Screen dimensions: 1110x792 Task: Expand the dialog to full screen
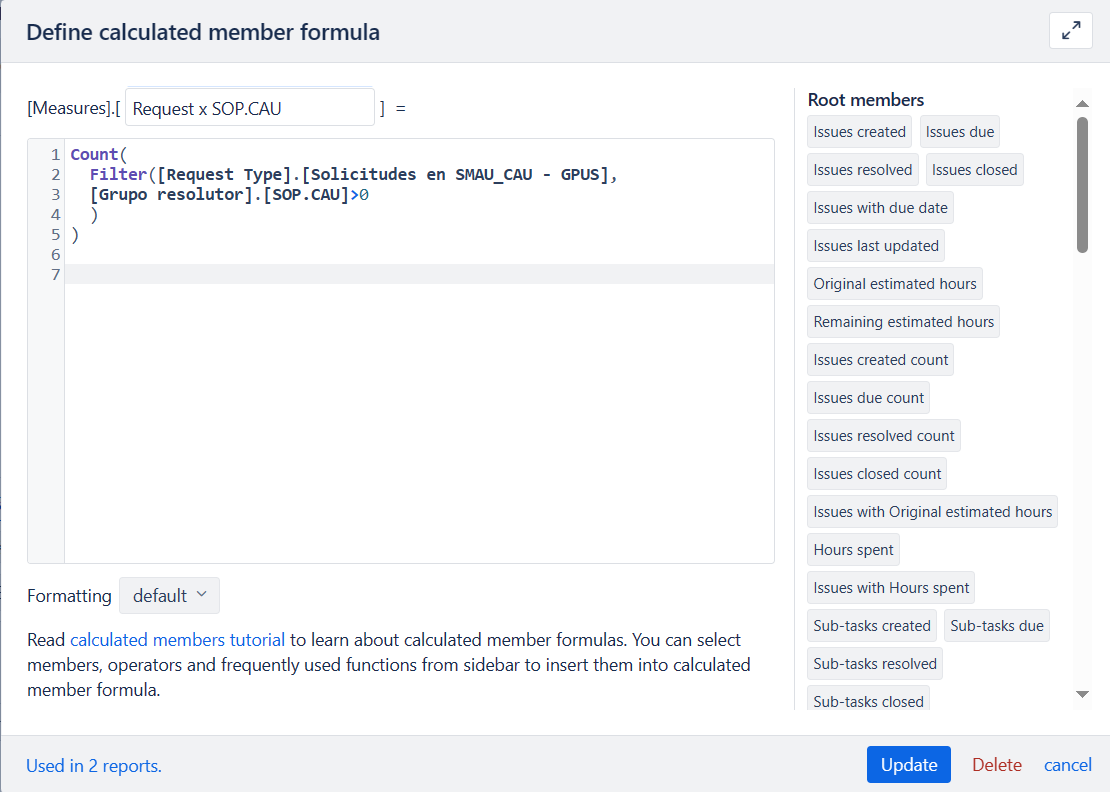(1070, 30)
